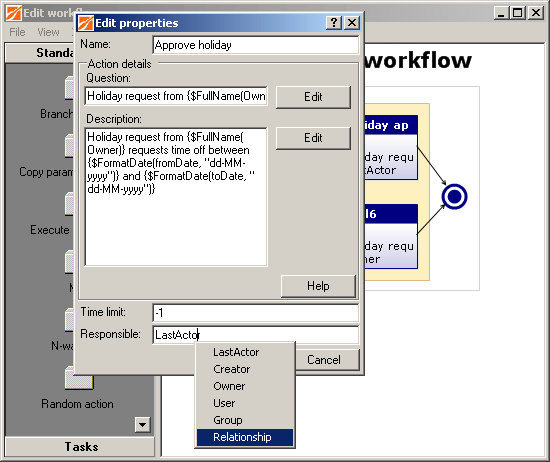Click the Edit properties dialog help question-mark icon
Viewport: 550px width, 462px height.
click(x=334, y=23)
